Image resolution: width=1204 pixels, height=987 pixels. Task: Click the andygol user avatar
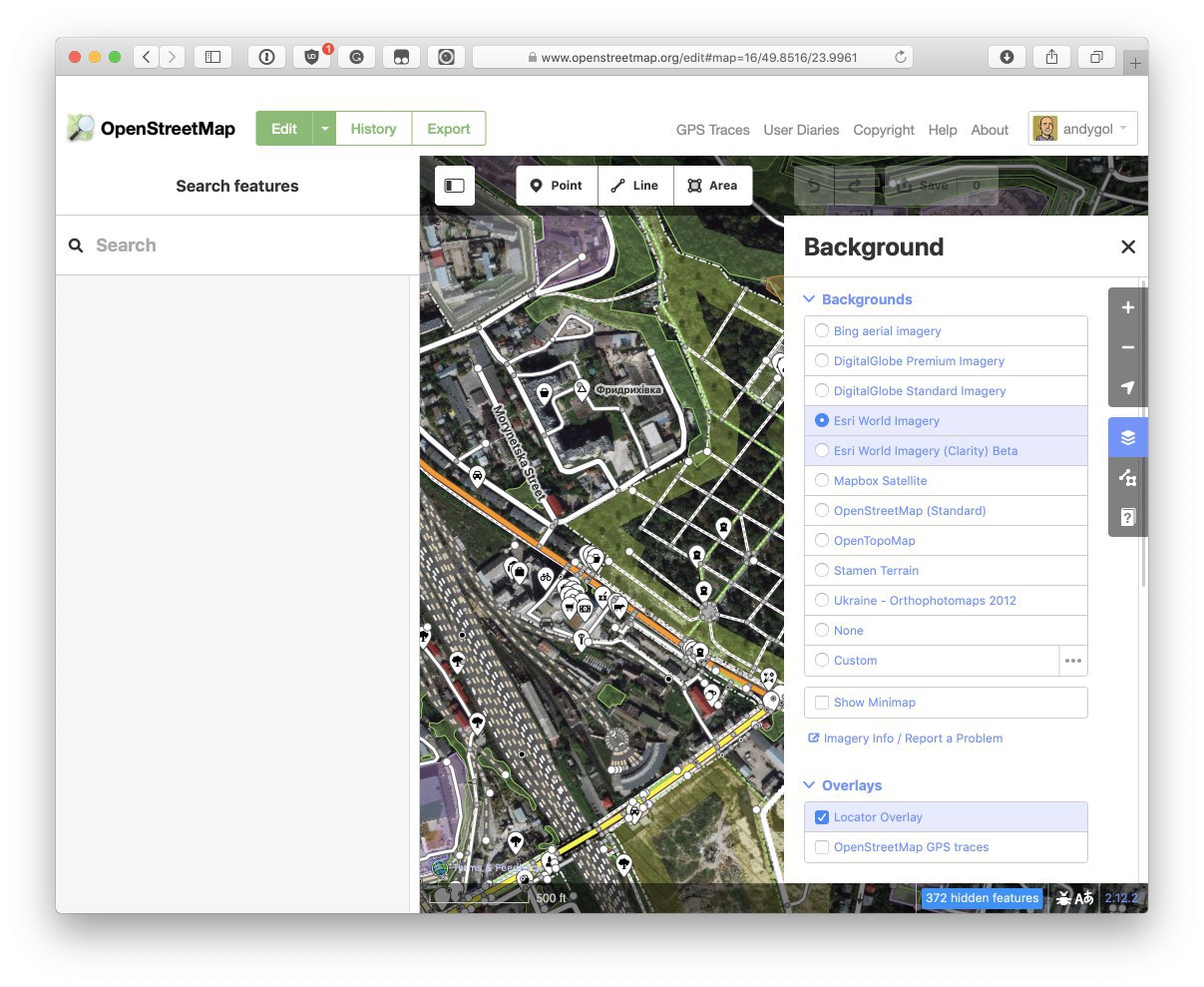pos(1044,129)
